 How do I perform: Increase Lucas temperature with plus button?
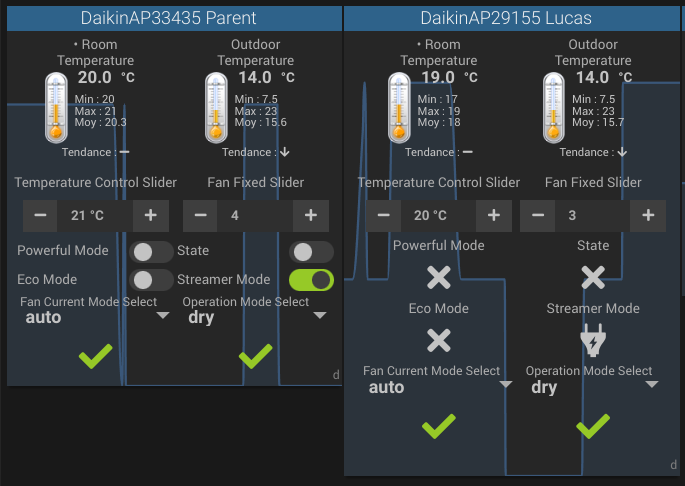494,215
